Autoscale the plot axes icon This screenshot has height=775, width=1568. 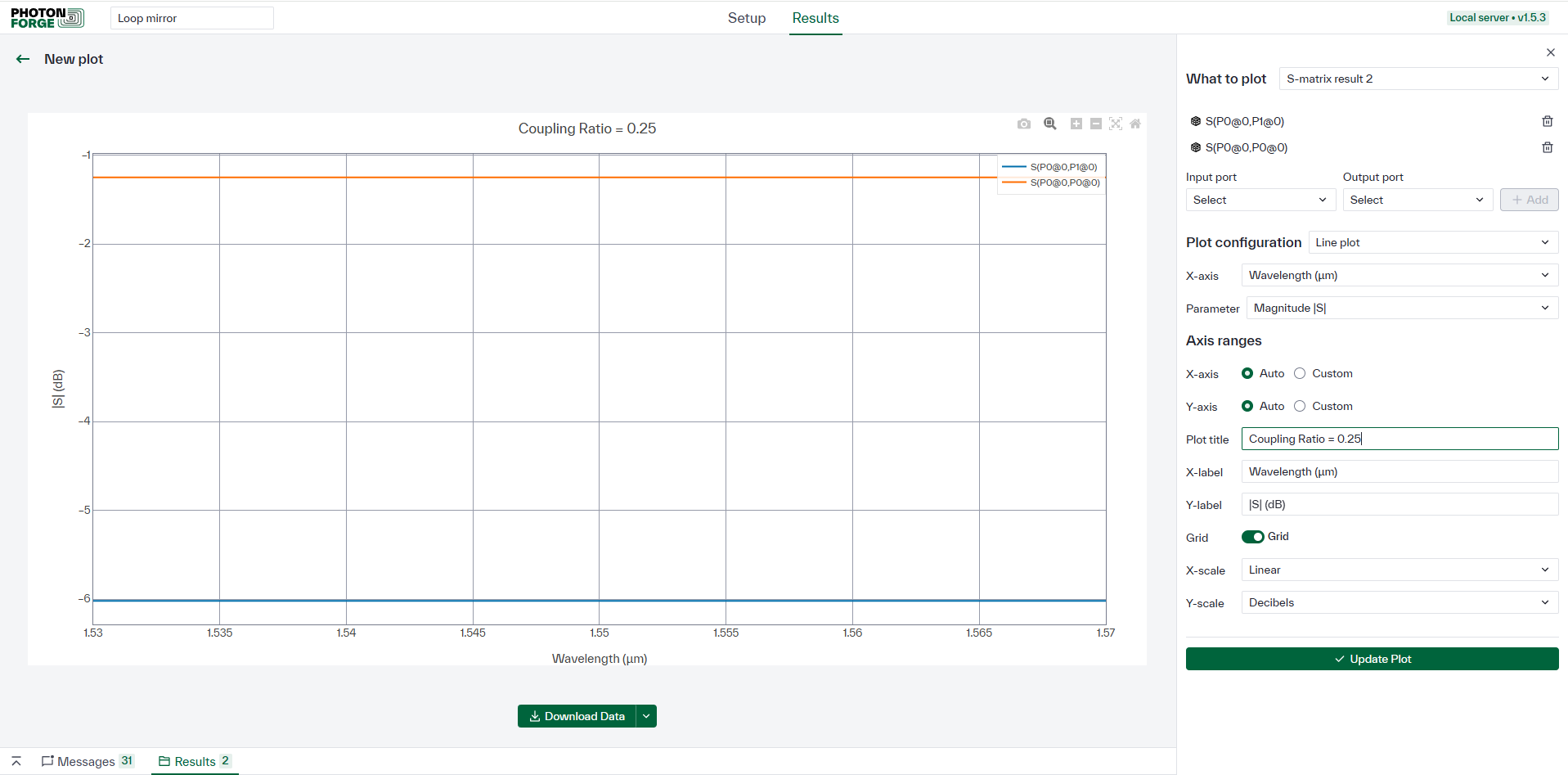tap(1116, 124)
